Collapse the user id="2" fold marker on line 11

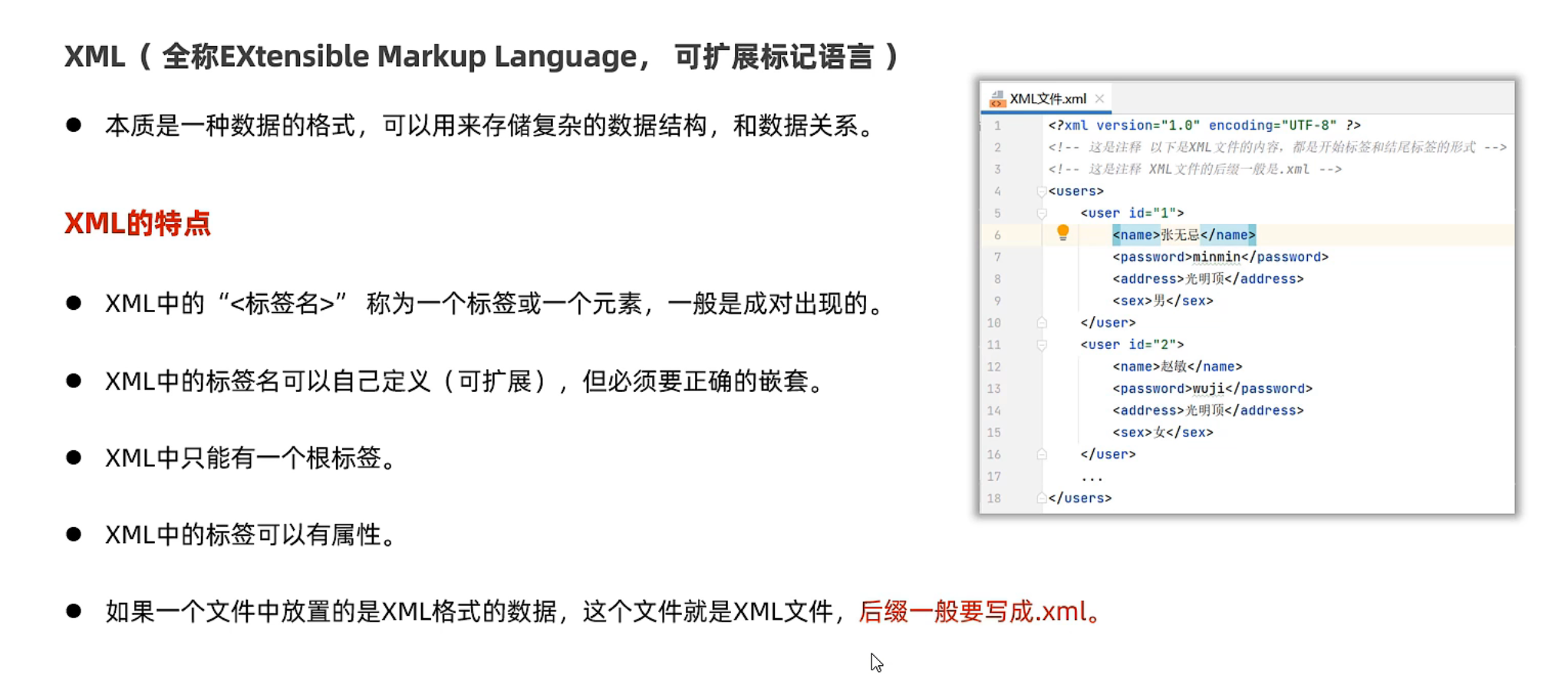click(x=1042, y=345)
